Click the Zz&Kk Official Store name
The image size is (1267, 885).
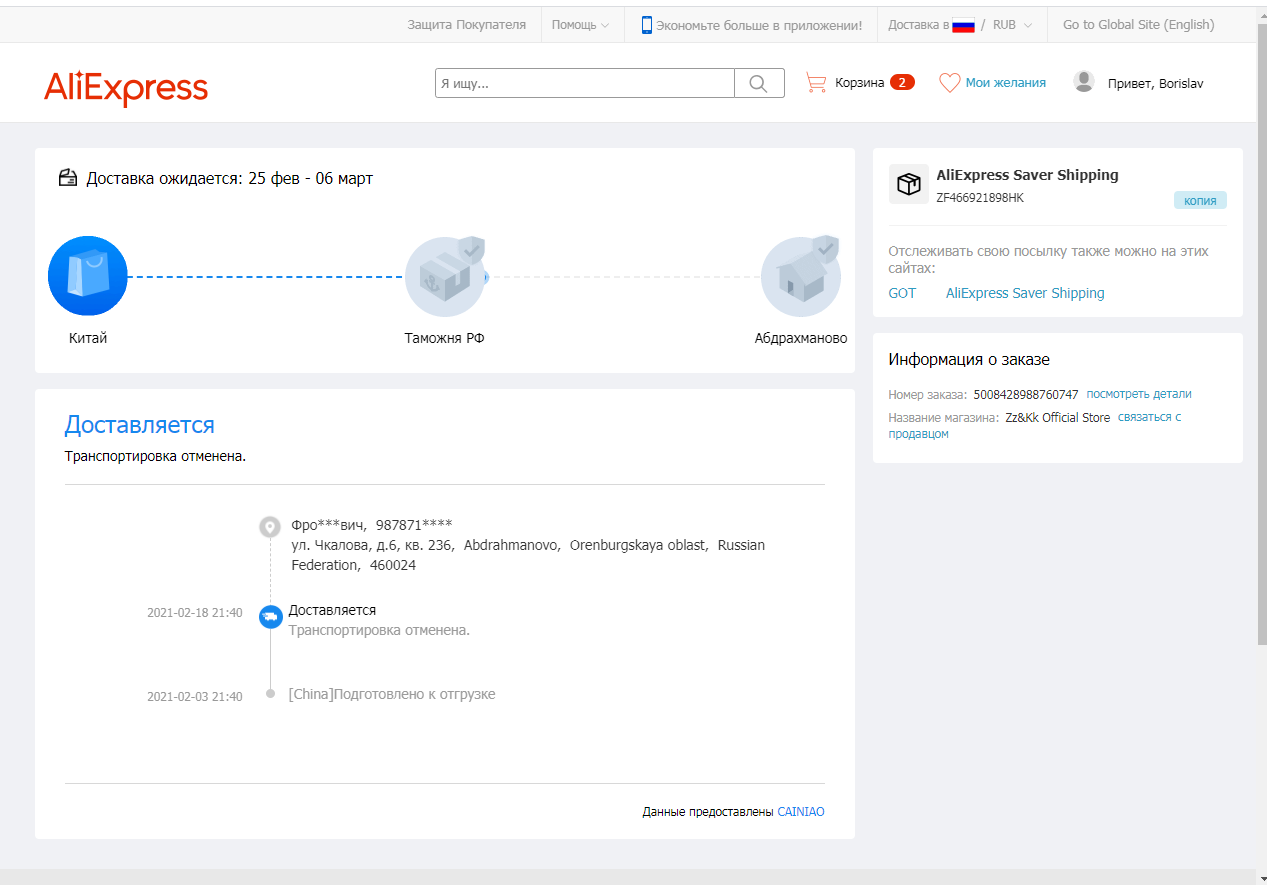[x=1058, y=417]
